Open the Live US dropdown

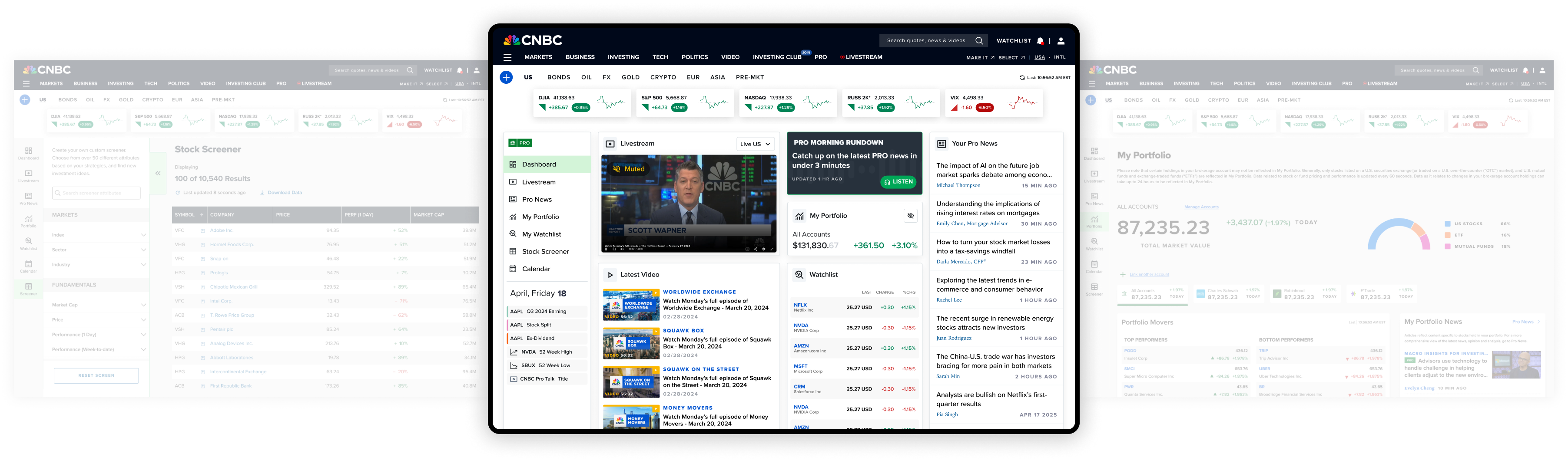tap(755, 144)
